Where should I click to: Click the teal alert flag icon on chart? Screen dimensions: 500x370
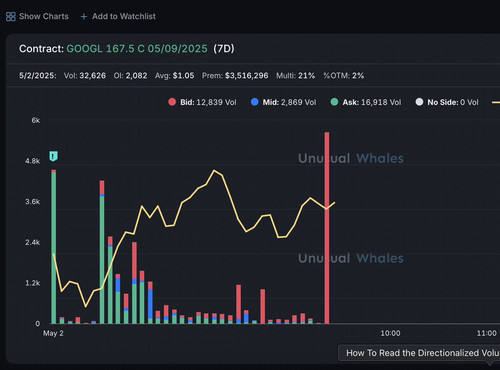coord(53,156)
